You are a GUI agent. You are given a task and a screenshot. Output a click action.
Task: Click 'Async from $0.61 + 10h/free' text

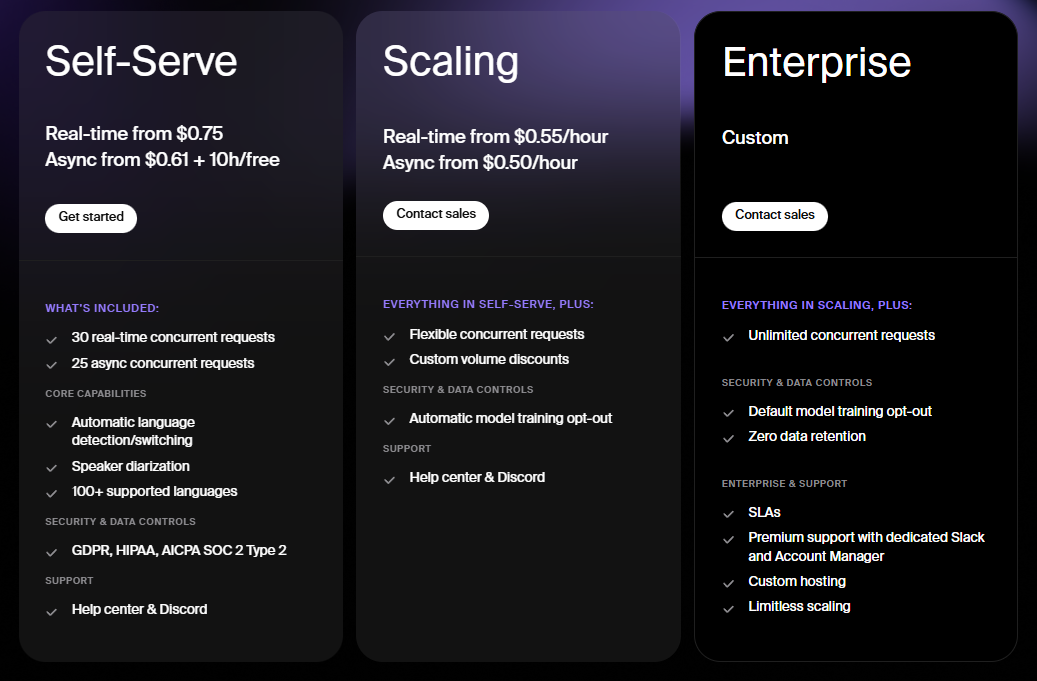point(162,159)
